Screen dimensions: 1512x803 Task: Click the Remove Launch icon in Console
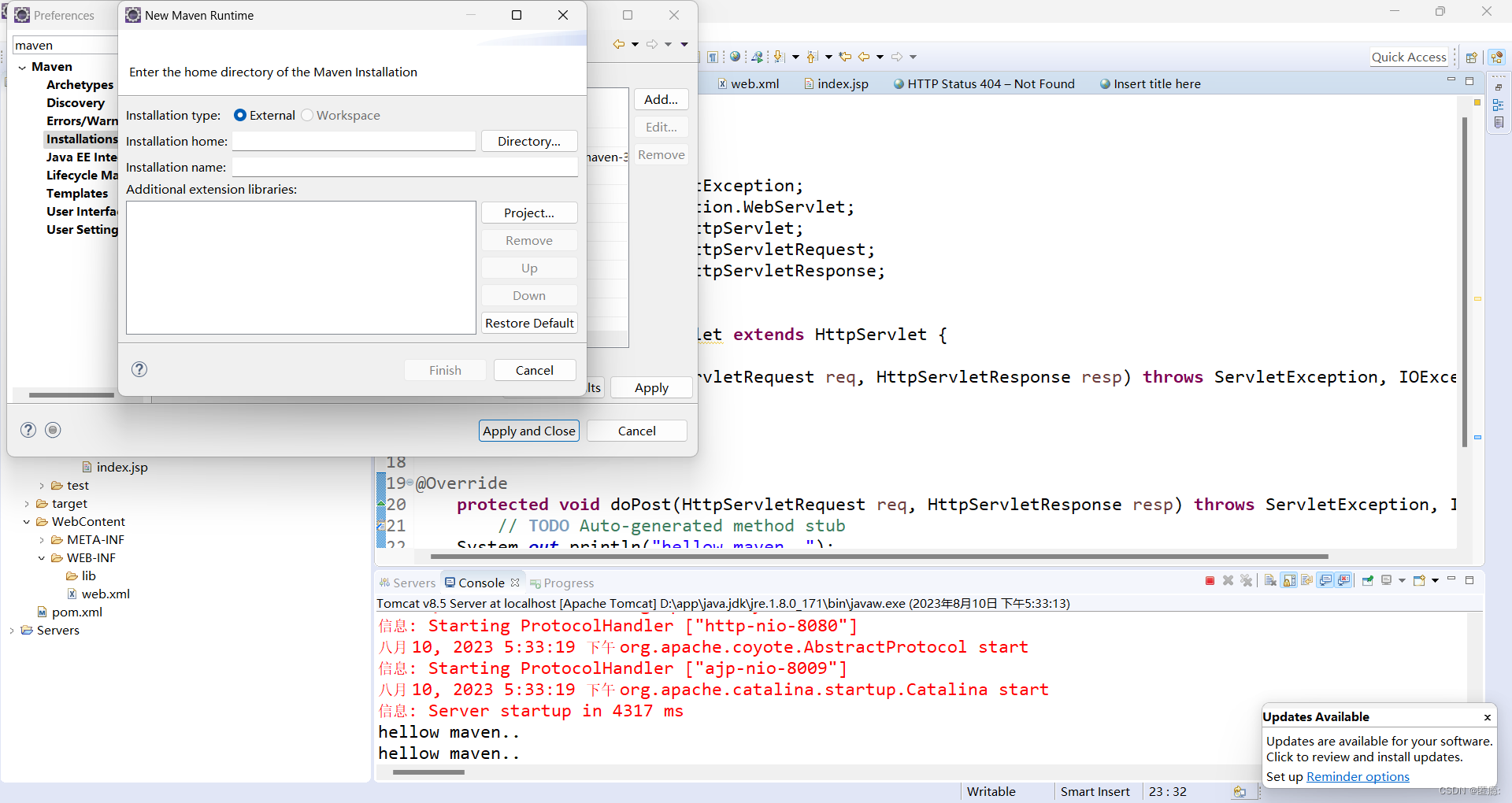click(1228, 581)
